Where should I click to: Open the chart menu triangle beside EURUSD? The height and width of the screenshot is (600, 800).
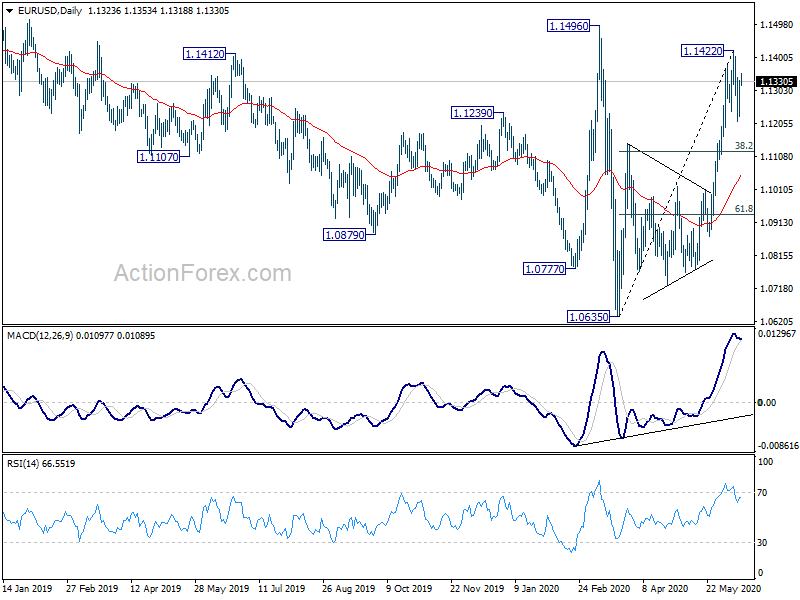pyautogui.click(x=9, y=11)
